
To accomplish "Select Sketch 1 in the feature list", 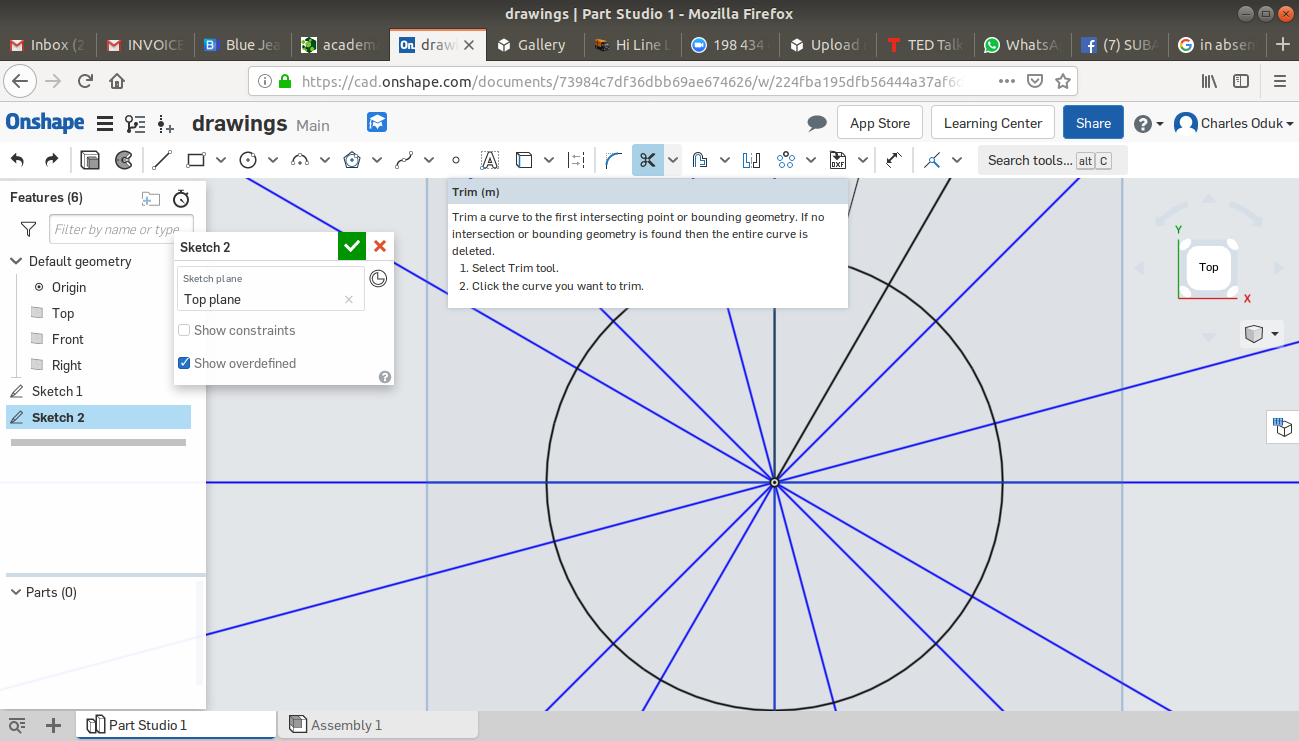I will 57,391.
